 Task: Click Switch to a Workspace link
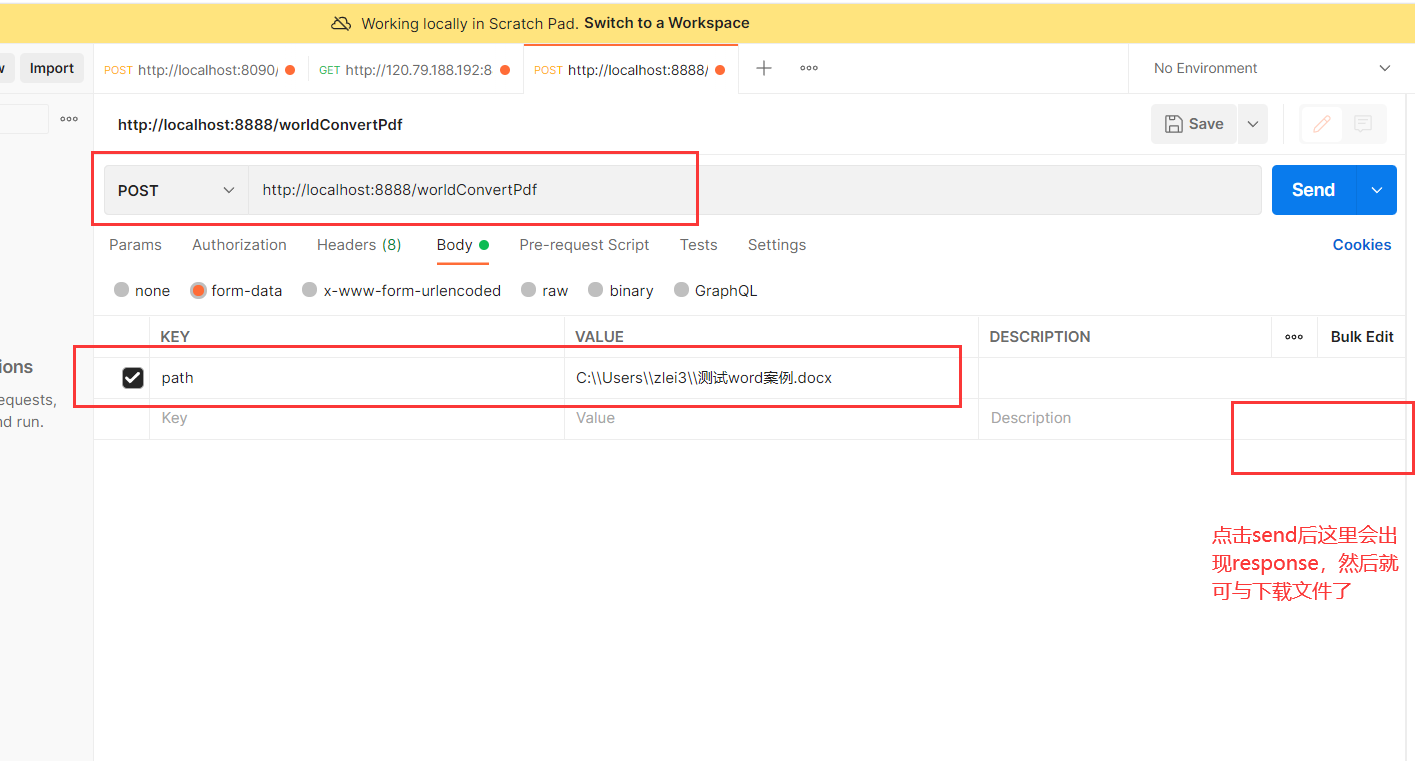pyautogui.click(x=667, y=23)
